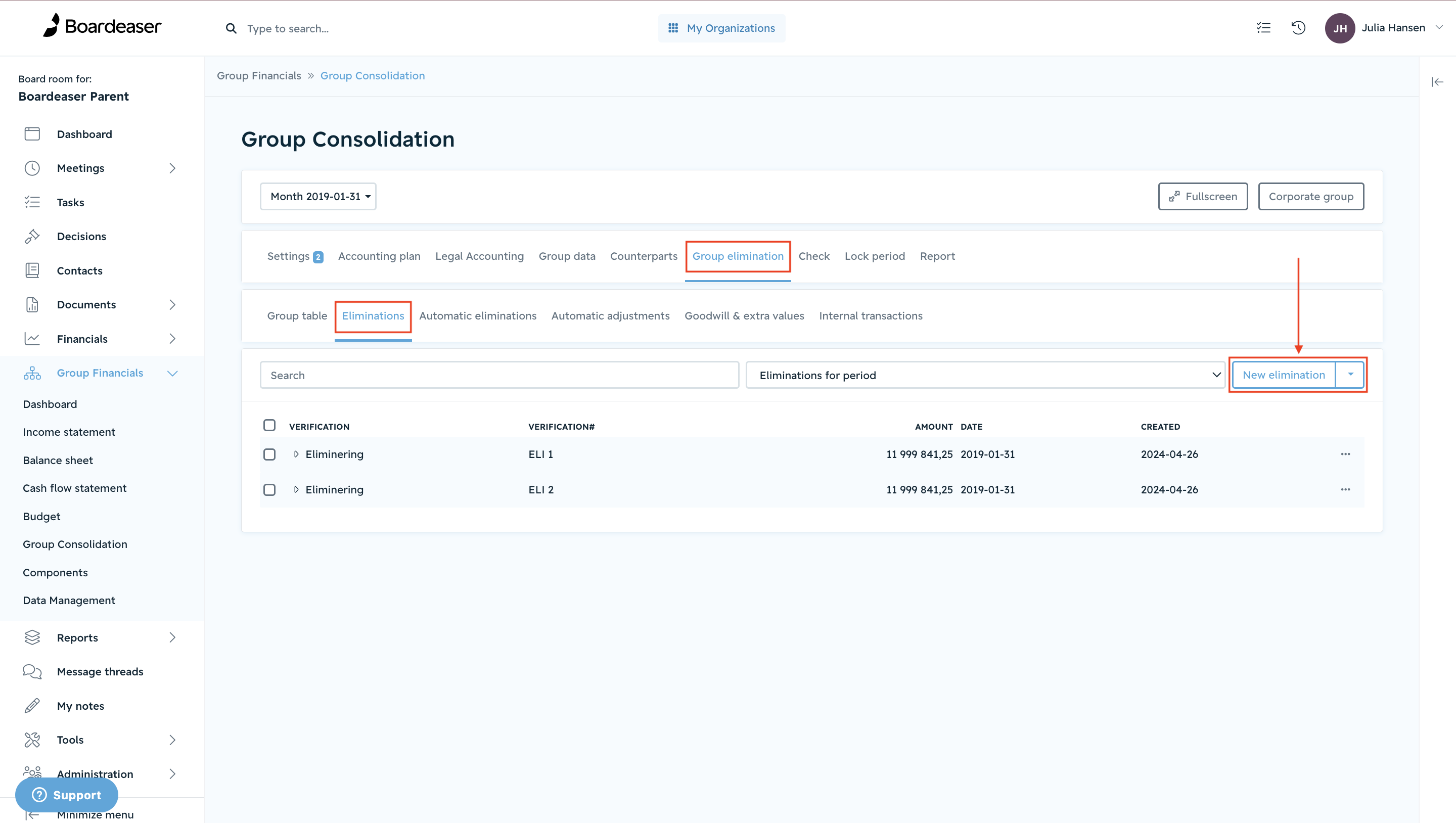The width and height of the screenshot is (1456, 823).
Task: Expand the ELI 1 Eliminering row
Action: click(296, 454)
